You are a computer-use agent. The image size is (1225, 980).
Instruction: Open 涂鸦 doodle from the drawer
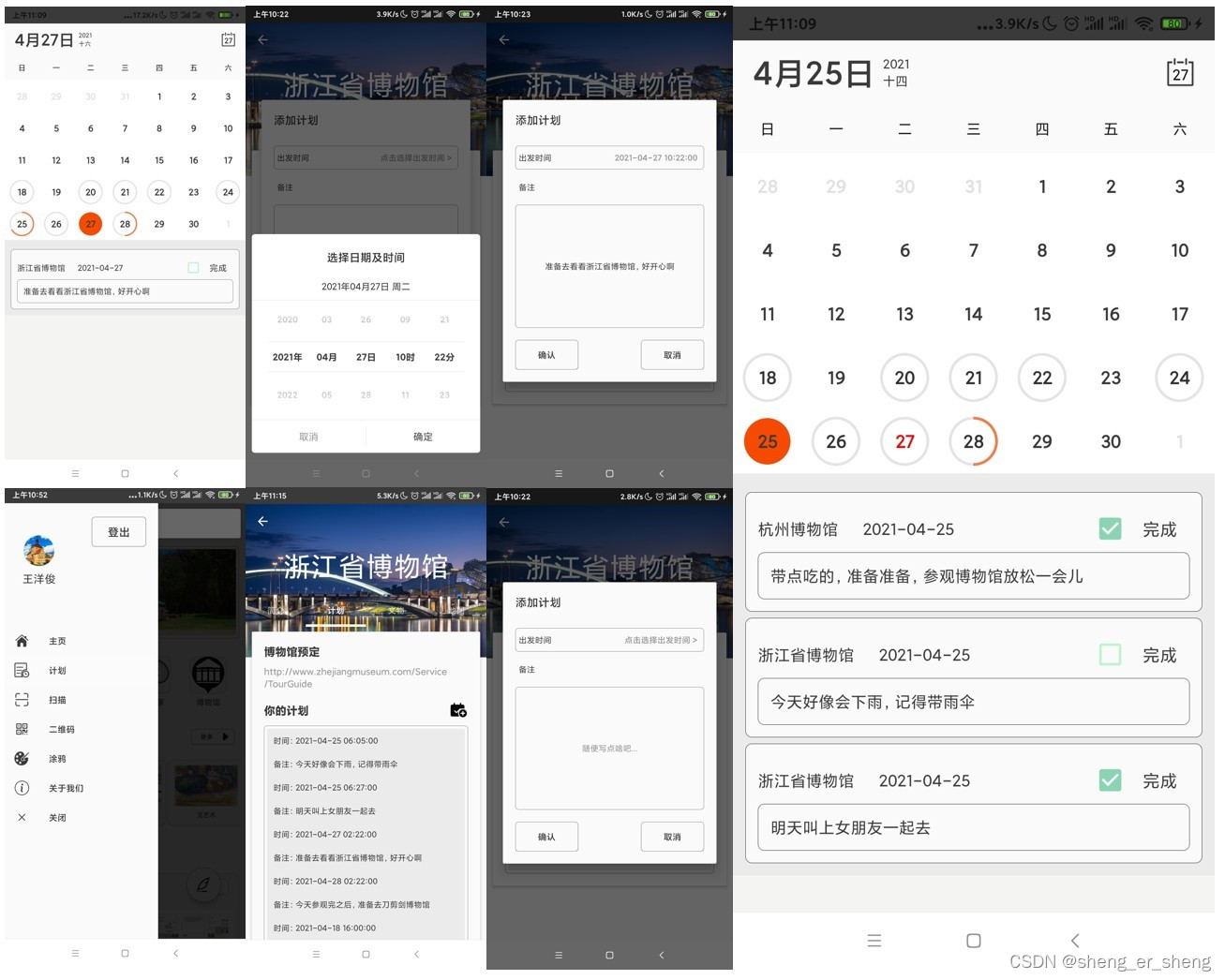point(57,759)
